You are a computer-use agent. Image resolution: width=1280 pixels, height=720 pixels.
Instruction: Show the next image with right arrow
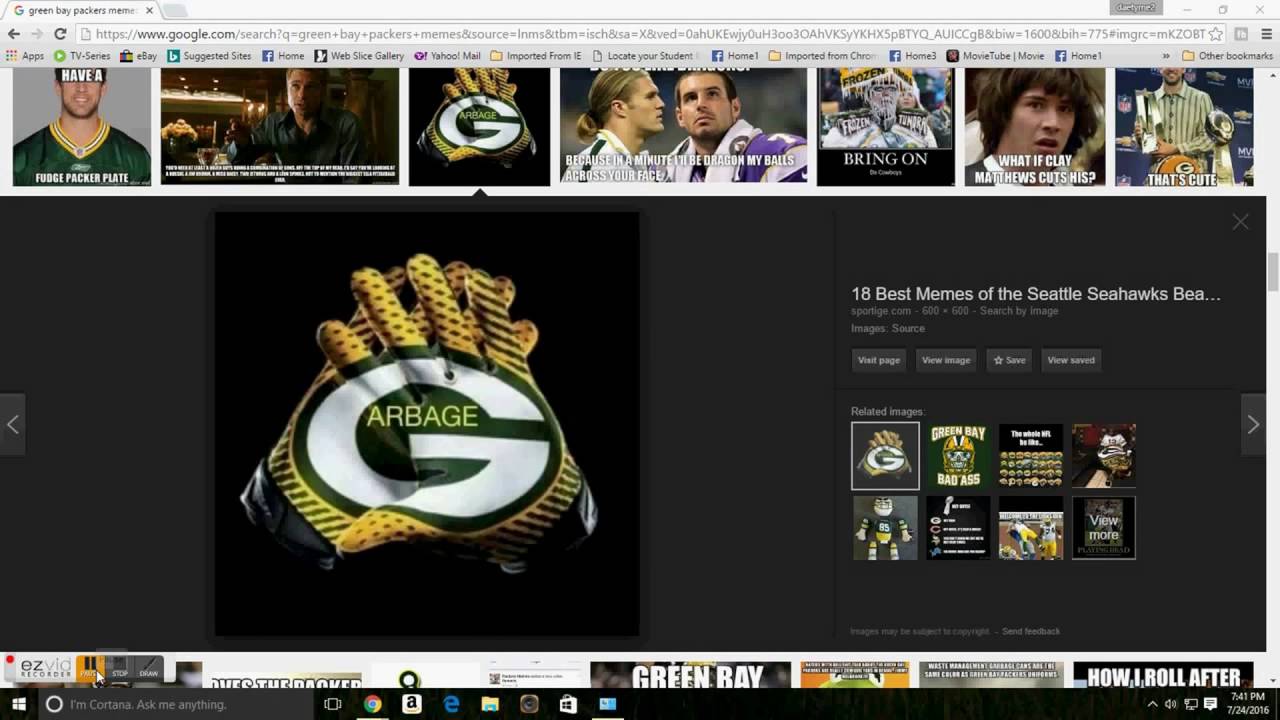tap(1253, 424)
